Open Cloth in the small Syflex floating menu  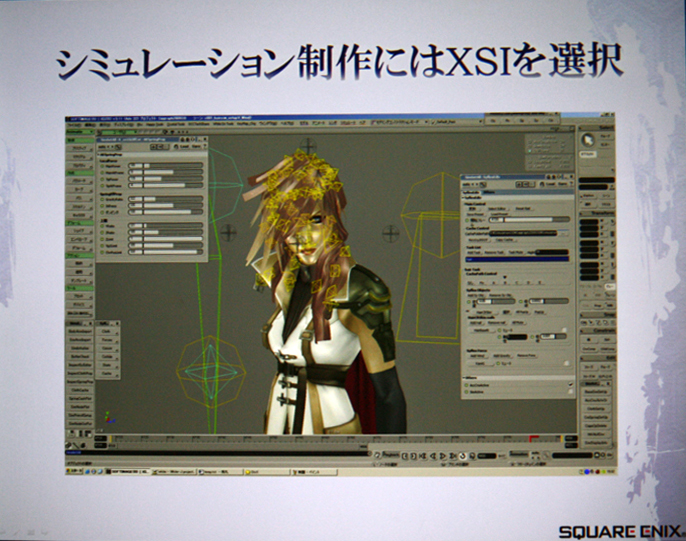coord(107,332)
